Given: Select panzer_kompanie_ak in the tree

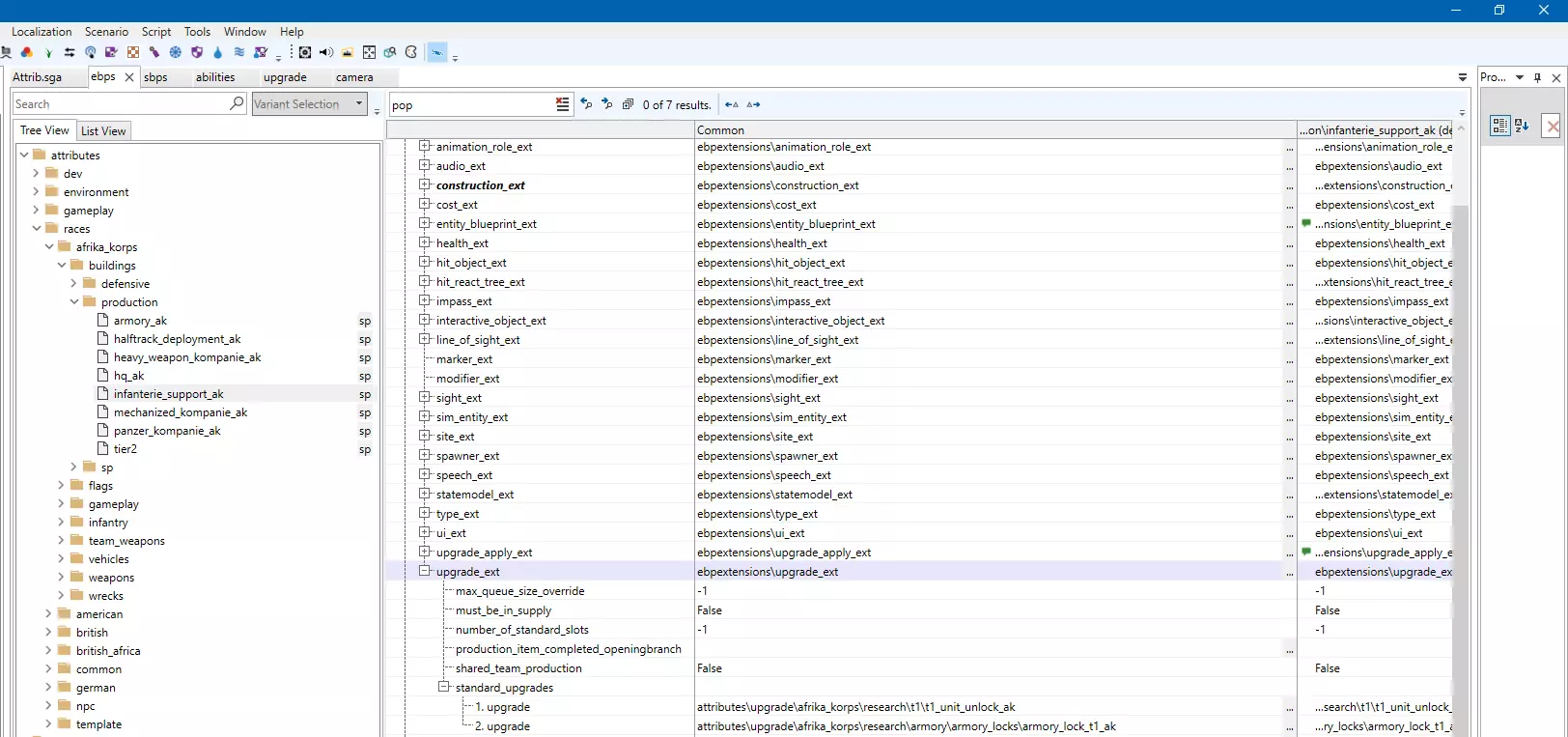Looking at the screenshot, I should (167, 431).
